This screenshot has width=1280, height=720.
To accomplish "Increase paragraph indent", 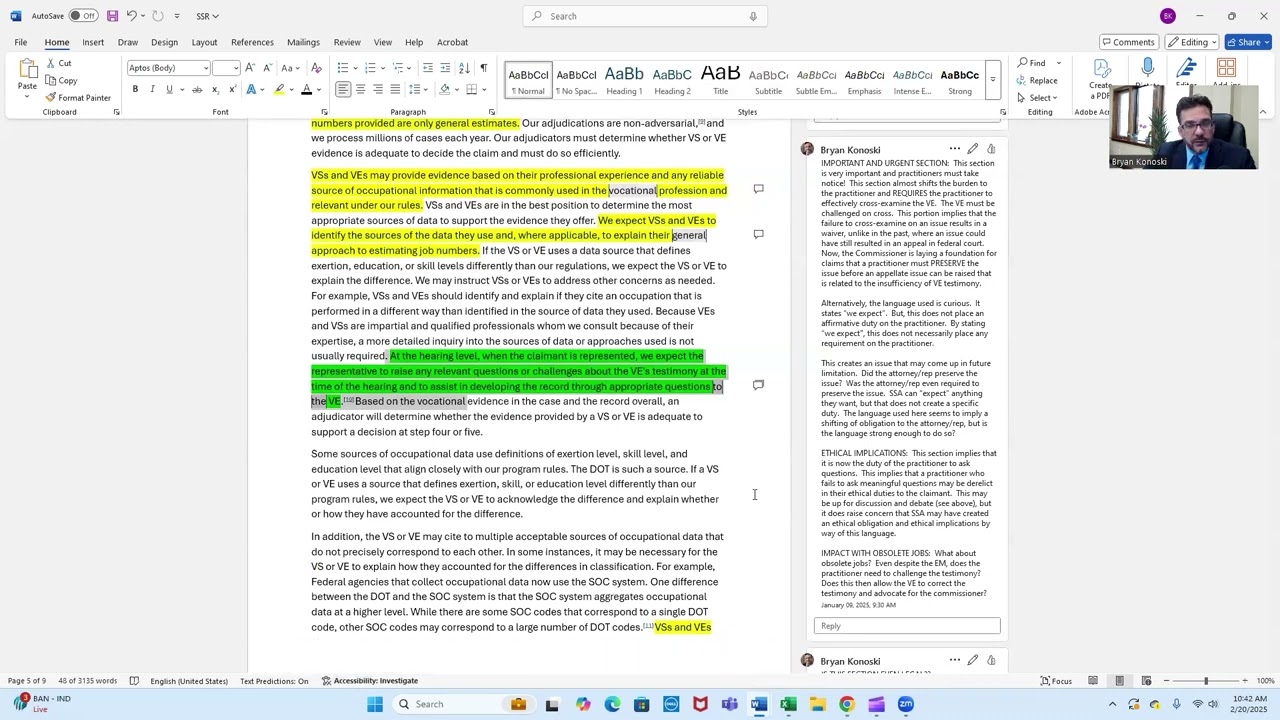I will (445, 68).
